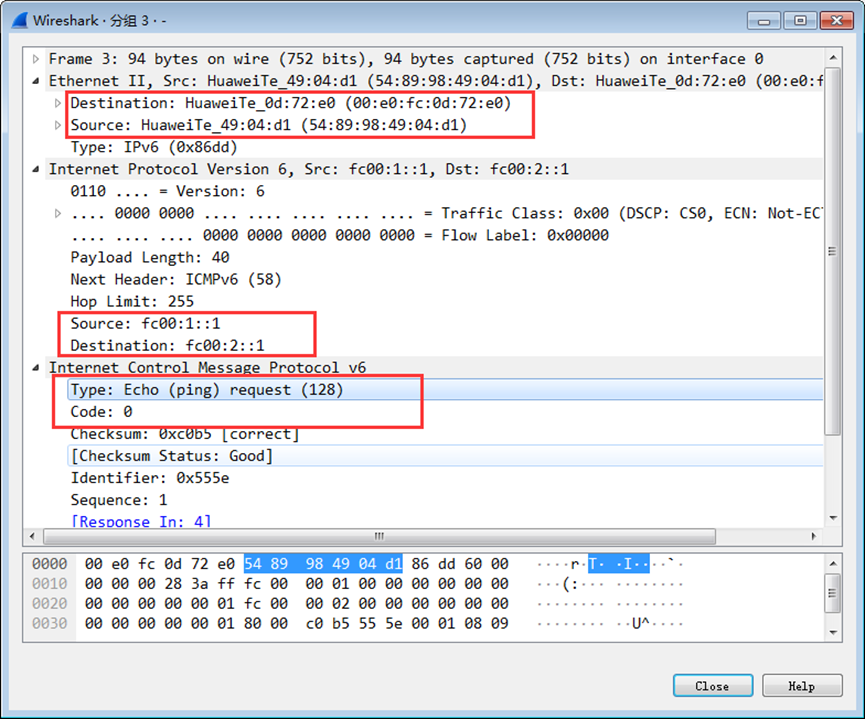Viewport: 865px width, 719px height.
Task: Collapse the Ethernet II section
Action: (36, 81)
